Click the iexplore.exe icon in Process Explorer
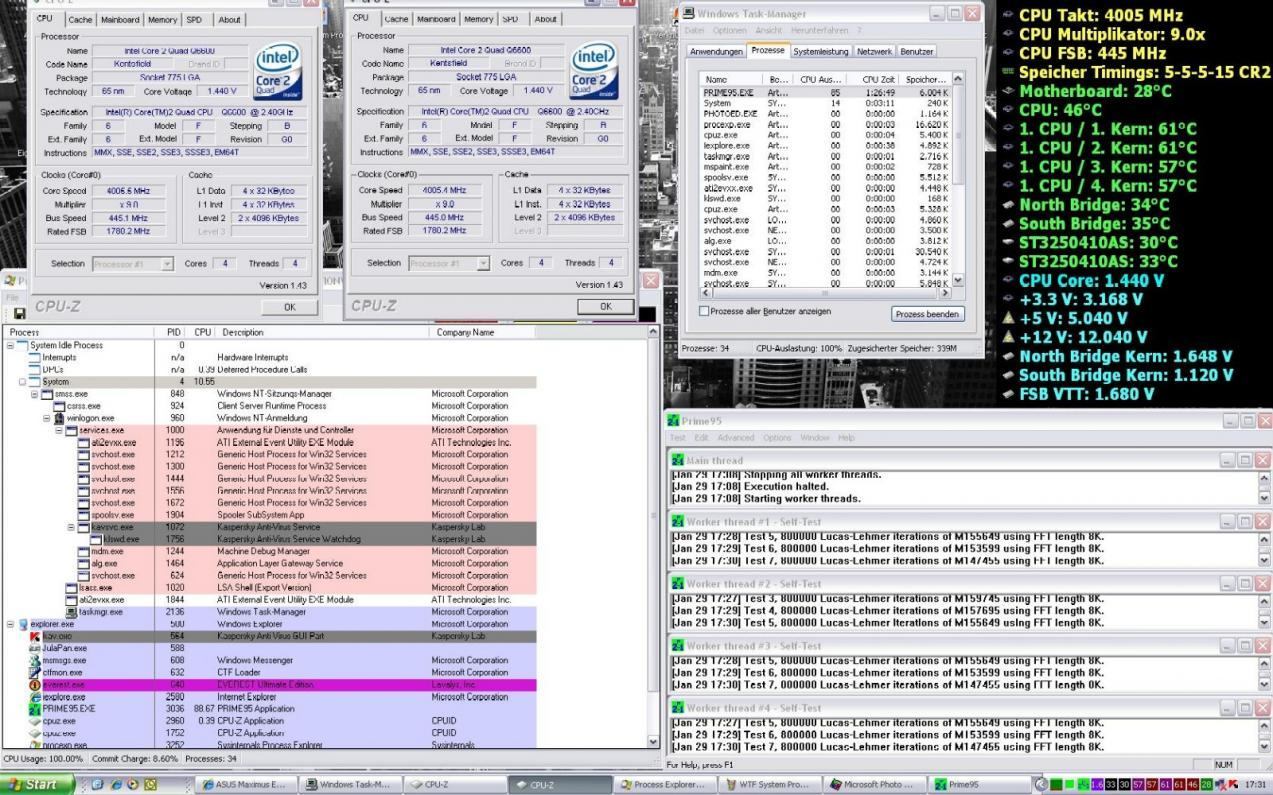Screen dimensions: 1273x795 coord(36,697)
